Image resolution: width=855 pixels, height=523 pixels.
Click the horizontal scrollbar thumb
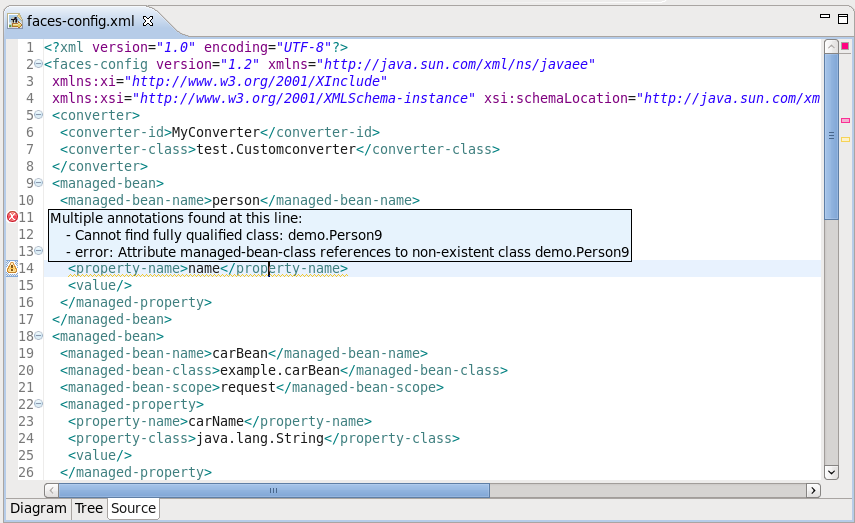click(273, 490)
